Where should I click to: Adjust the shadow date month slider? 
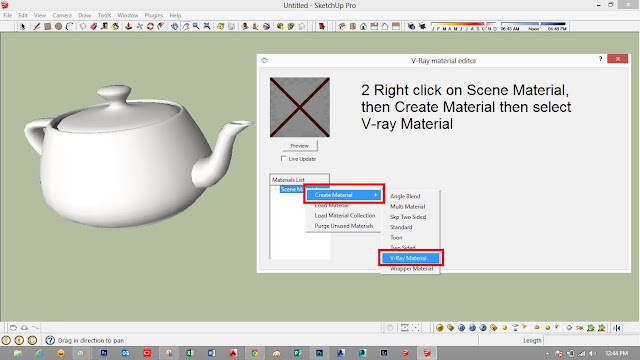click(463, 27)
